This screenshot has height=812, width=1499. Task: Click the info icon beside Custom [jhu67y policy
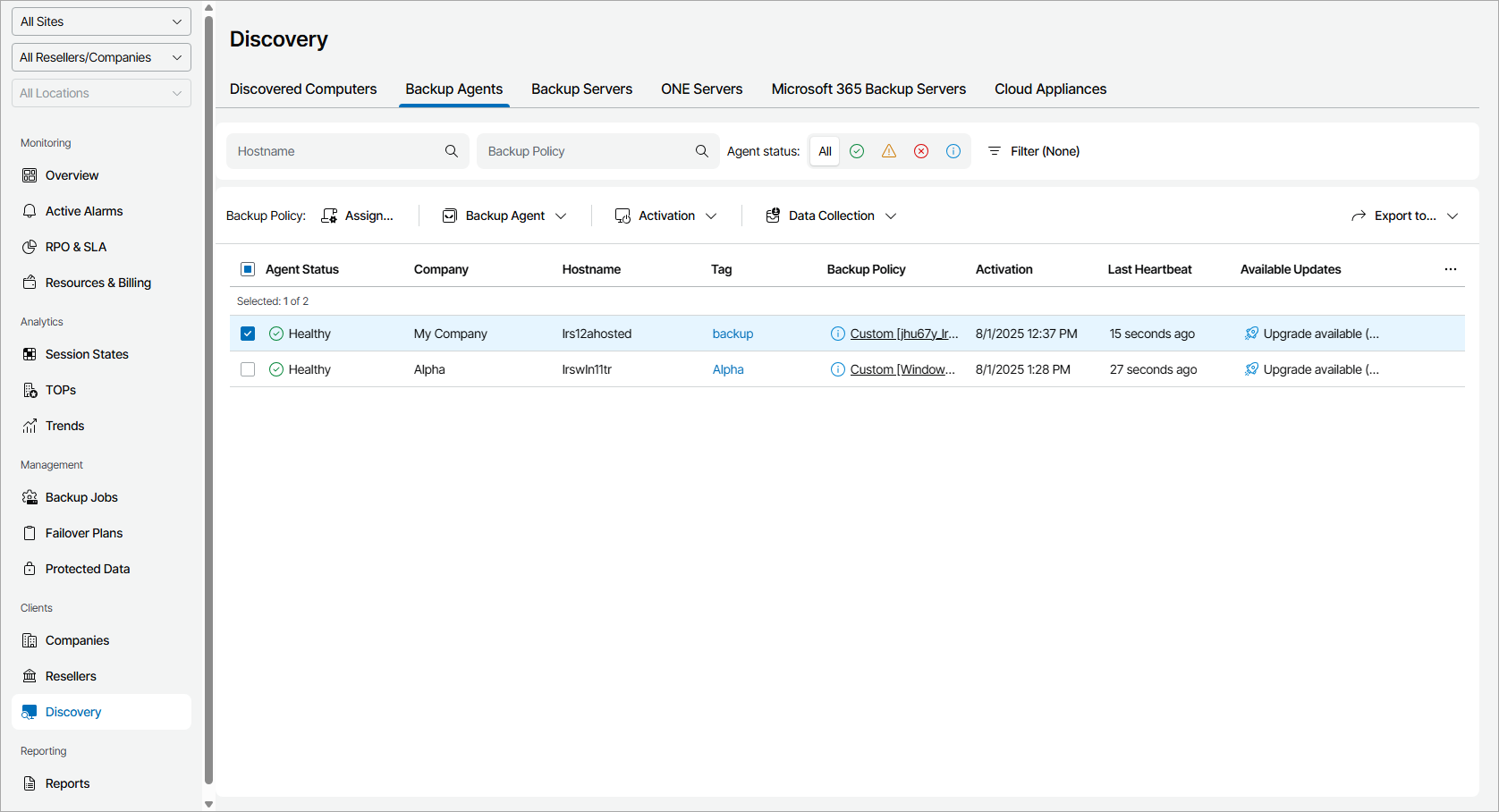point(838,334)
